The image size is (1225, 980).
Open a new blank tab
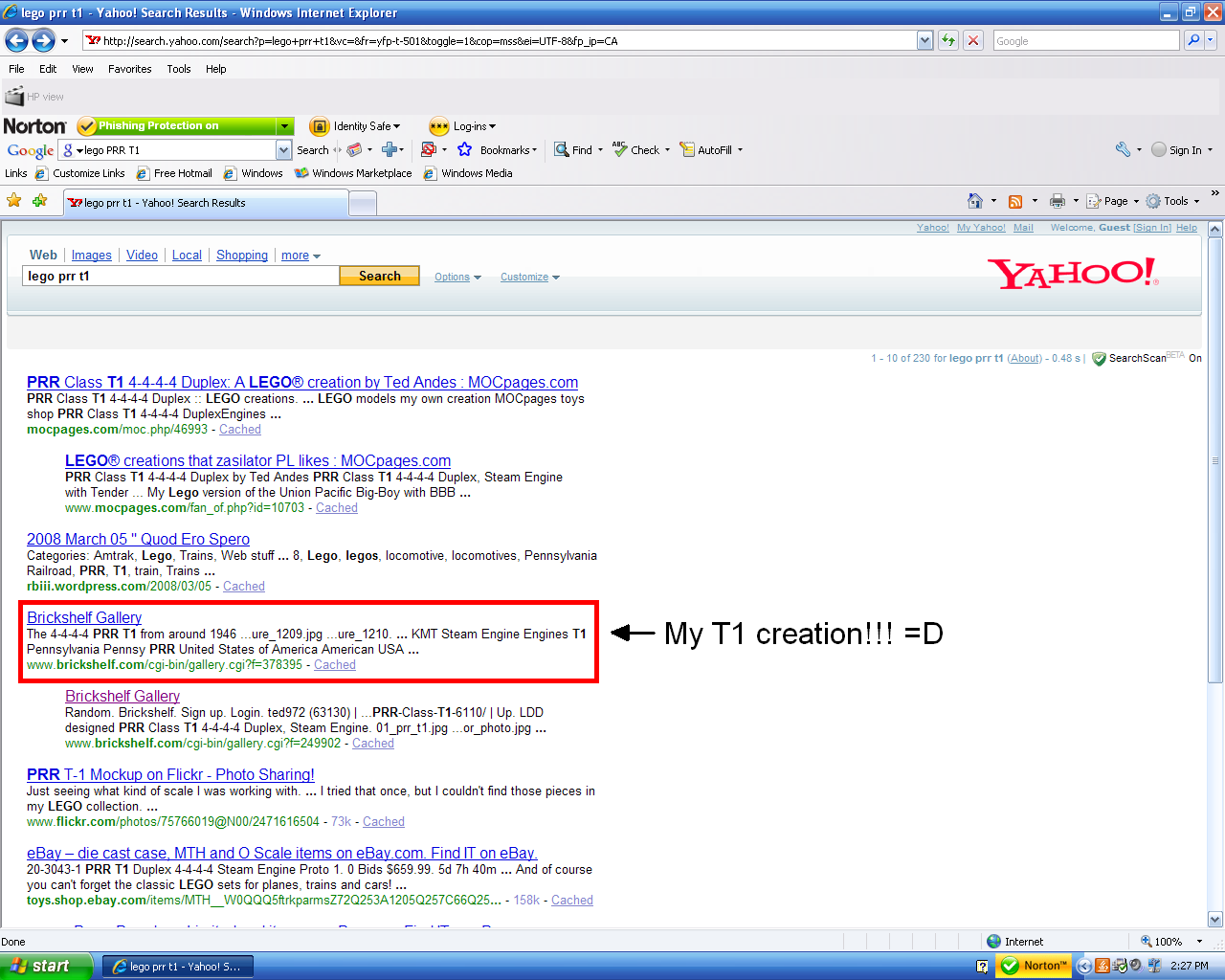pos(363,203)
